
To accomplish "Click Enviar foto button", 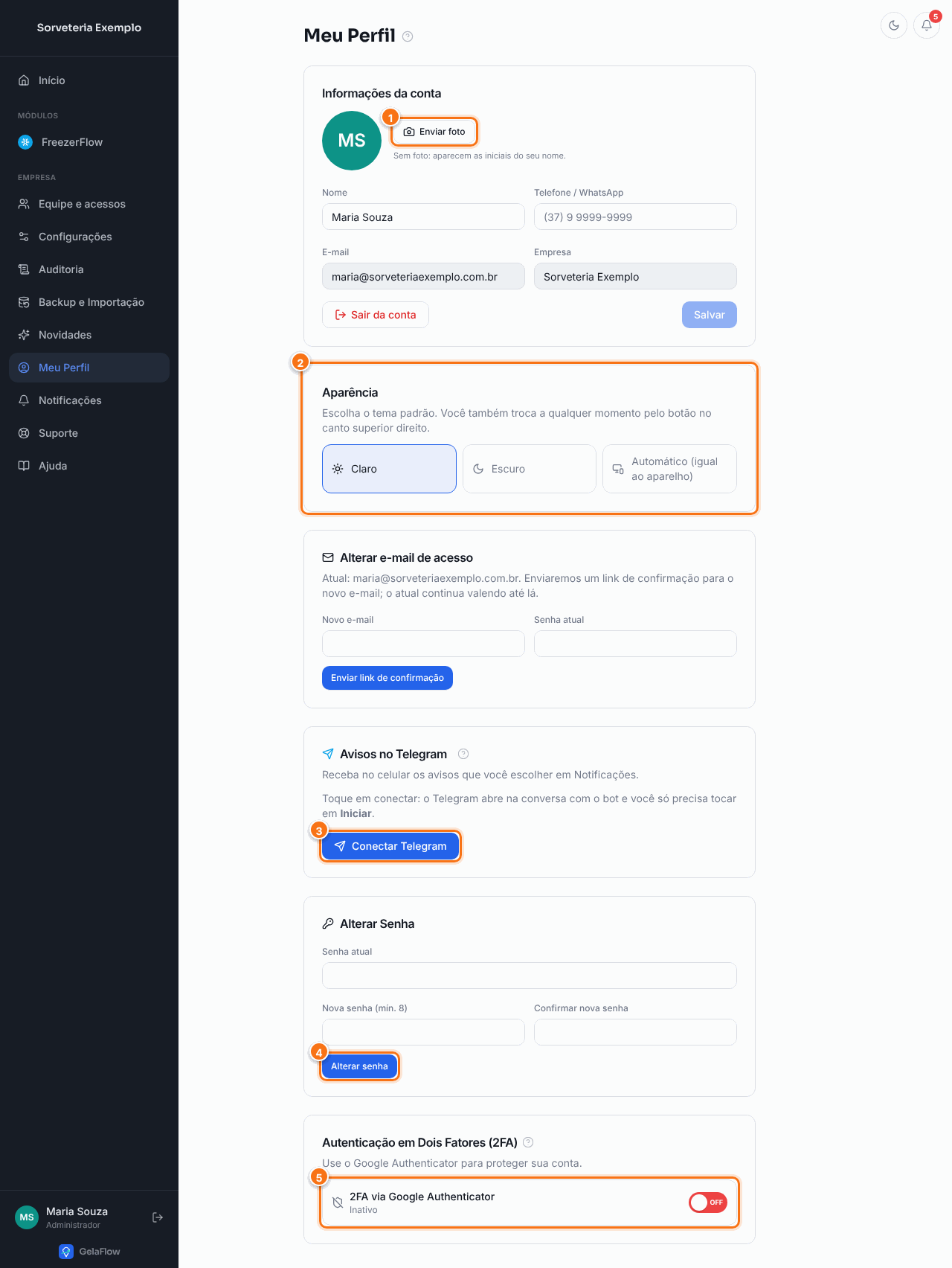I will pyautogui.click(x=434, y=132).
